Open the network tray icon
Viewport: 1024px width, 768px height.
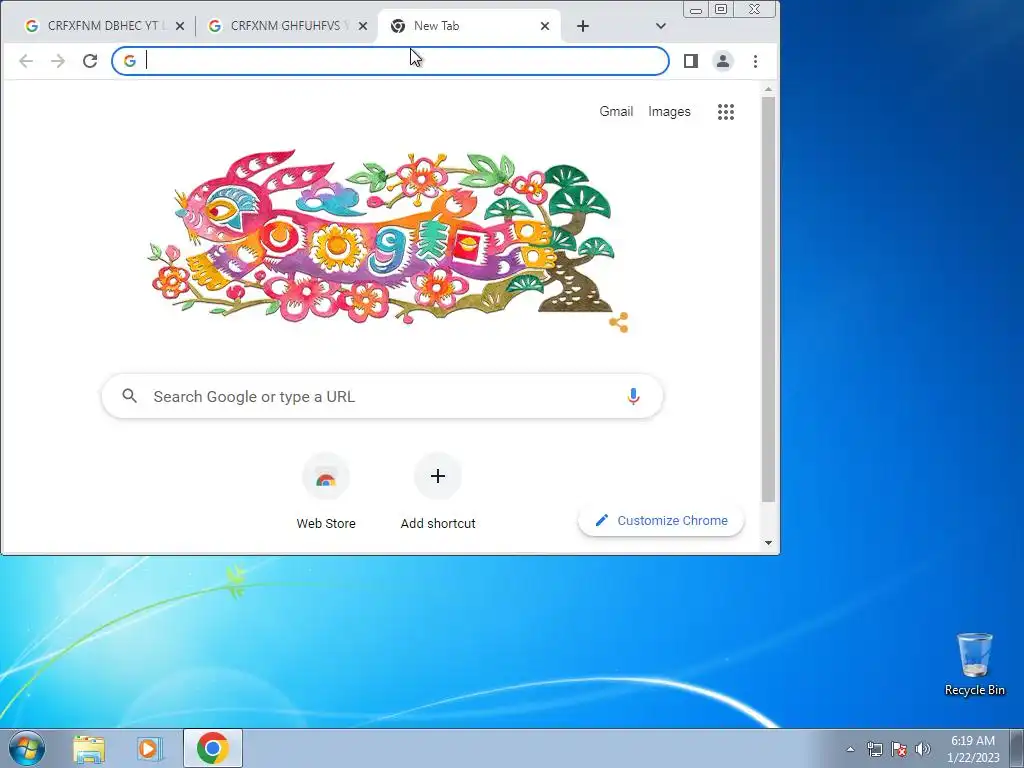coord(874,749)
